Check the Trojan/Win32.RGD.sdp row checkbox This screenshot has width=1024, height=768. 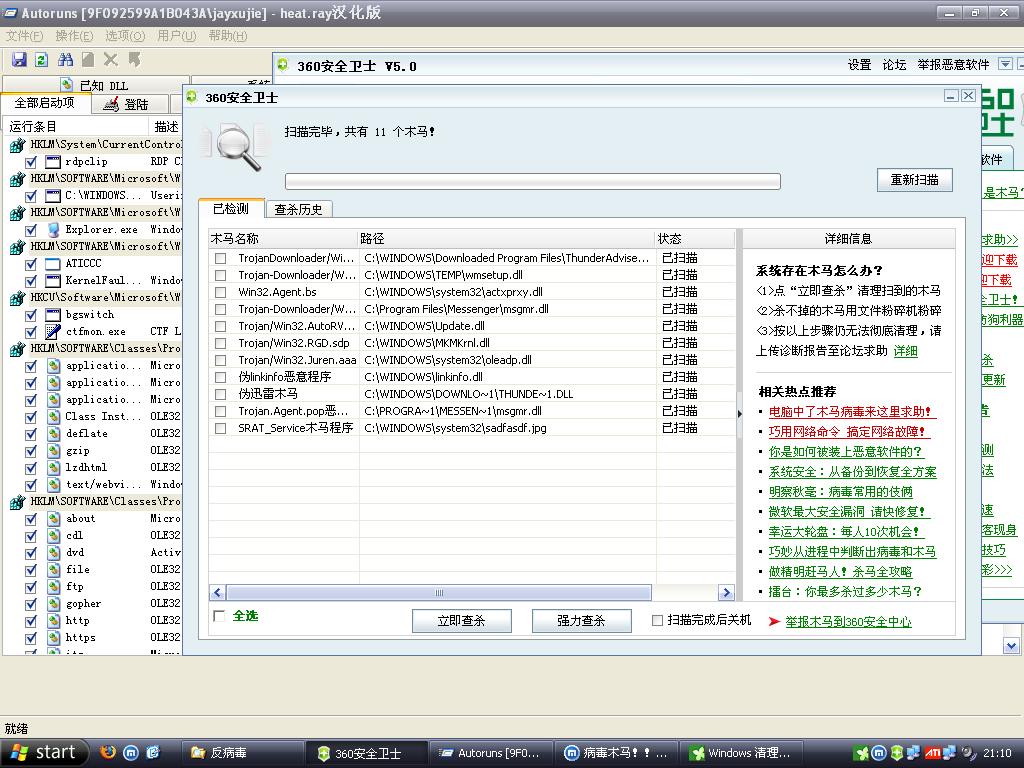(221, 343)
